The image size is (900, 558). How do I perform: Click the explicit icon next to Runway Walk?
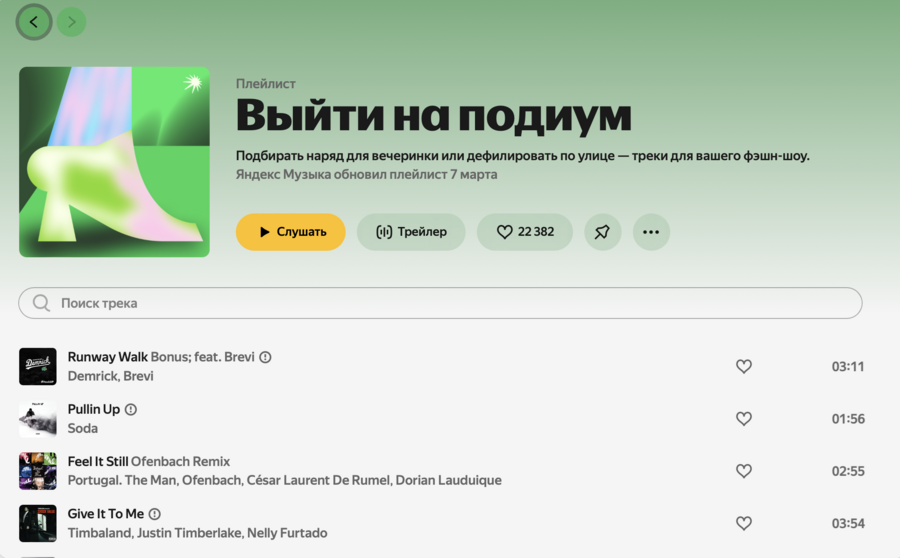pos(265,357)
